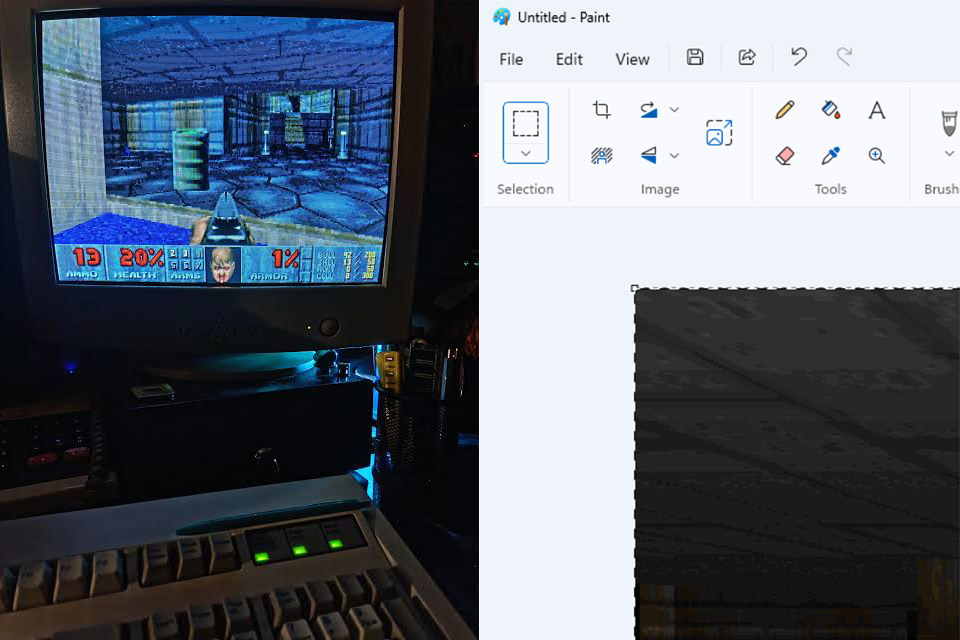Screen dimensions: 960x640
Task: Click the Share icon in Paint
Action: pyautogui.click(x=747, y=58)
